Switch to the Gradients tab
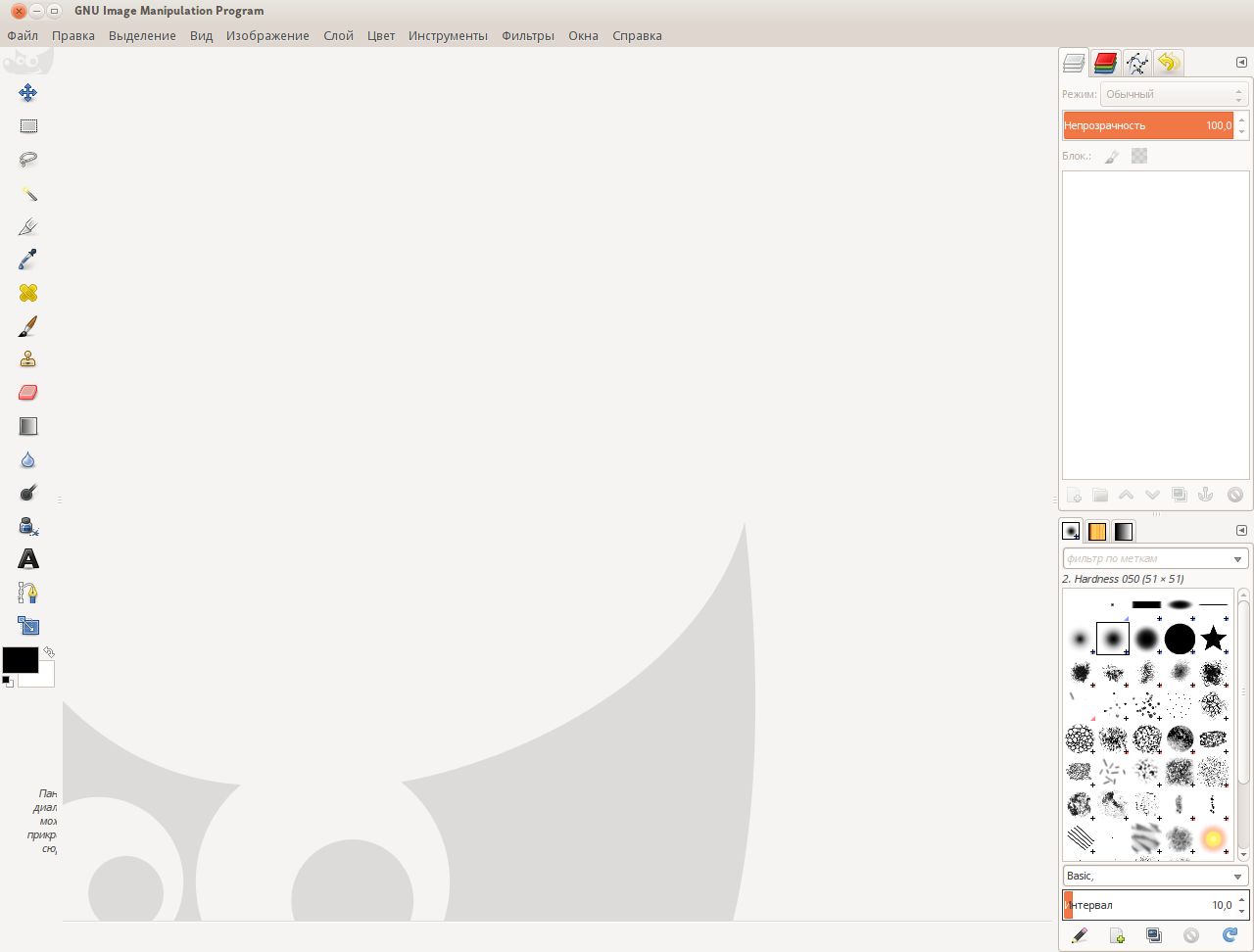Viewport: 1254px width, 952px height. pos(1123,531)
